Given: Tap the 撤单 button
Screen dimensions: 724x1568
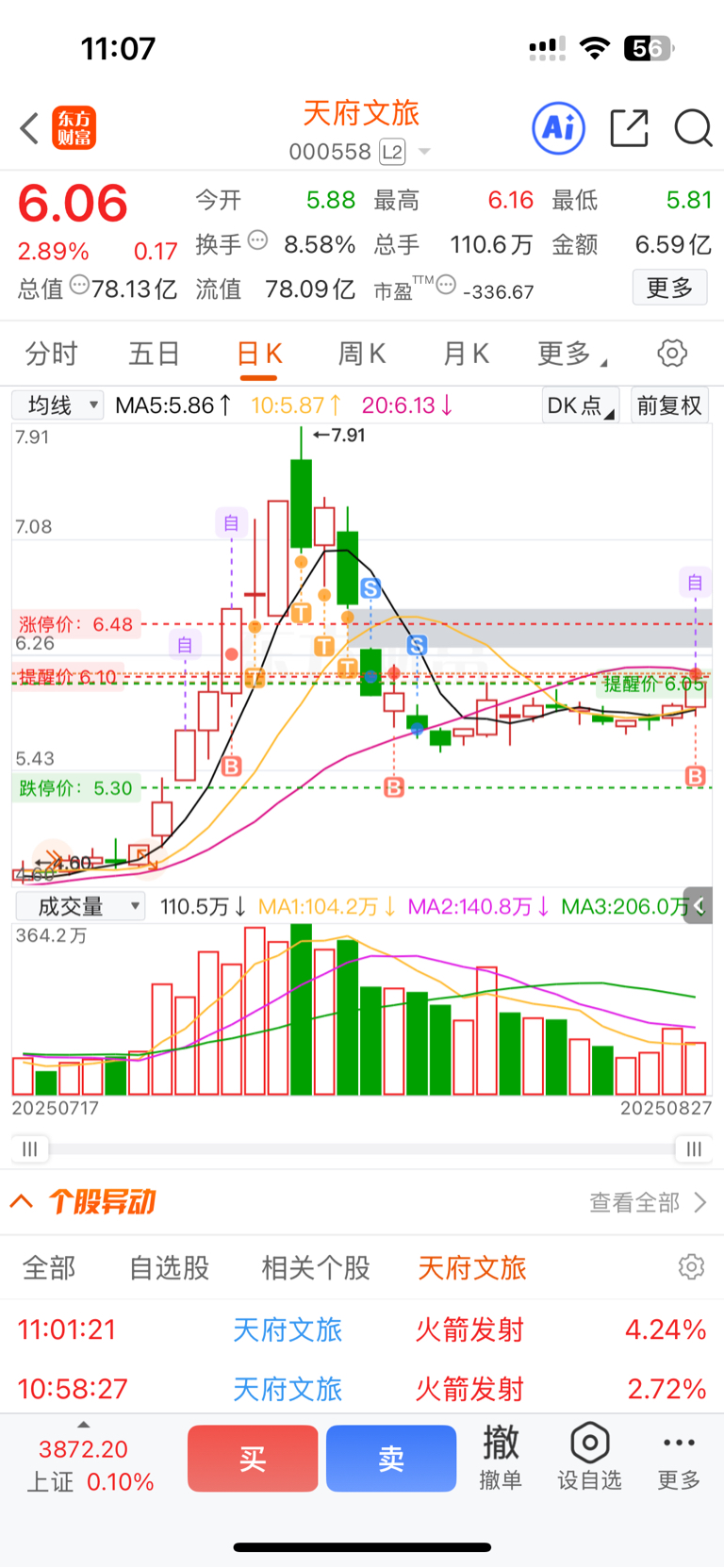Looking at the screenshot, I should pos(501,1458).
